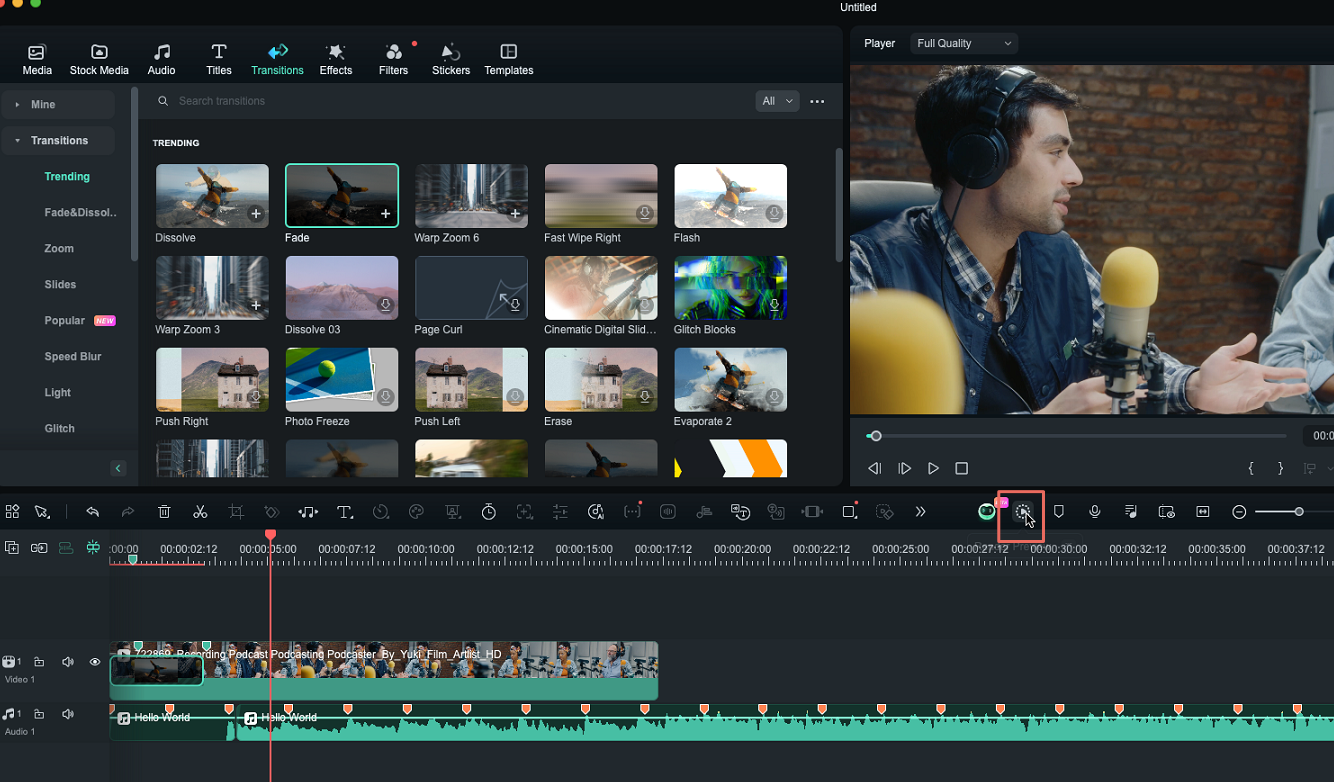Click the Fade transition thumbnail

pos(341,195)
